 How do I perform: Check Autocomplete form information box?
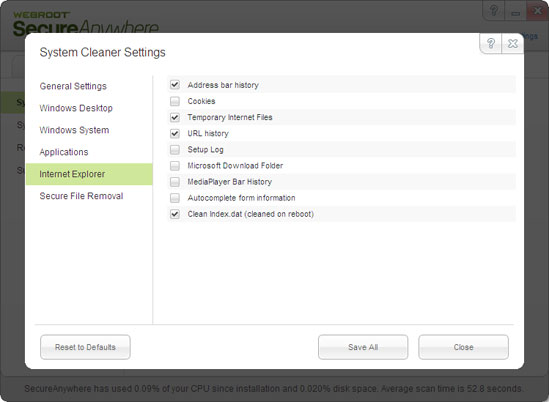(175, 198)
